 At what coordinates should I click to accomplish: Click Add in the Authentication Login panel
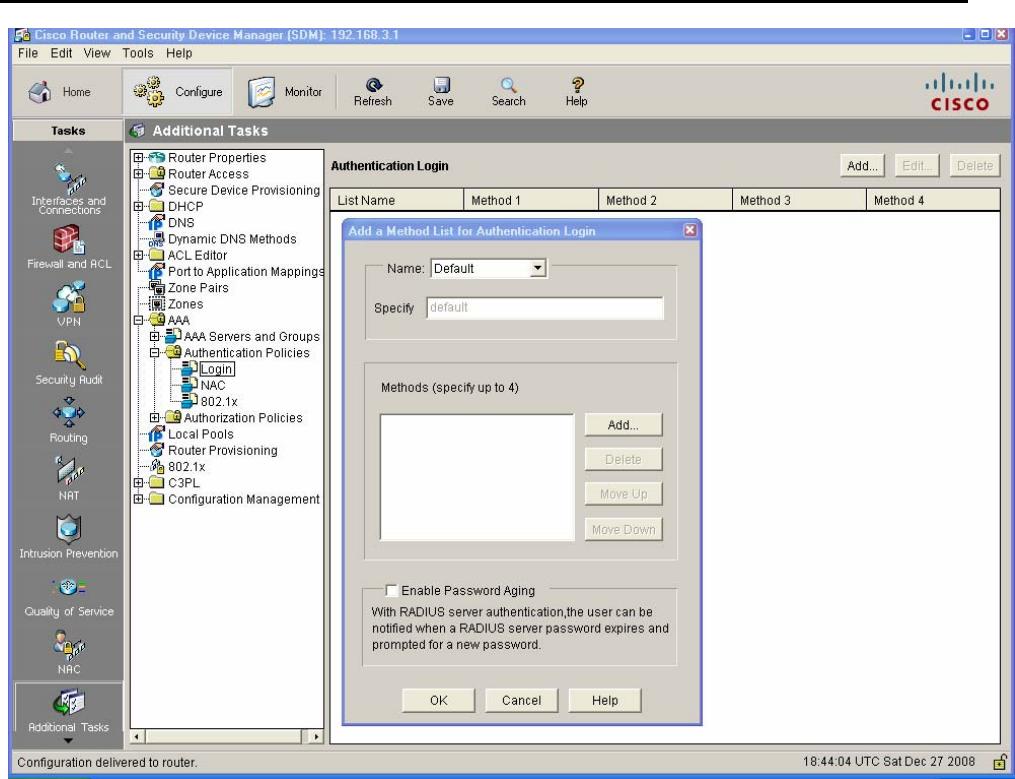click(862, 166)
